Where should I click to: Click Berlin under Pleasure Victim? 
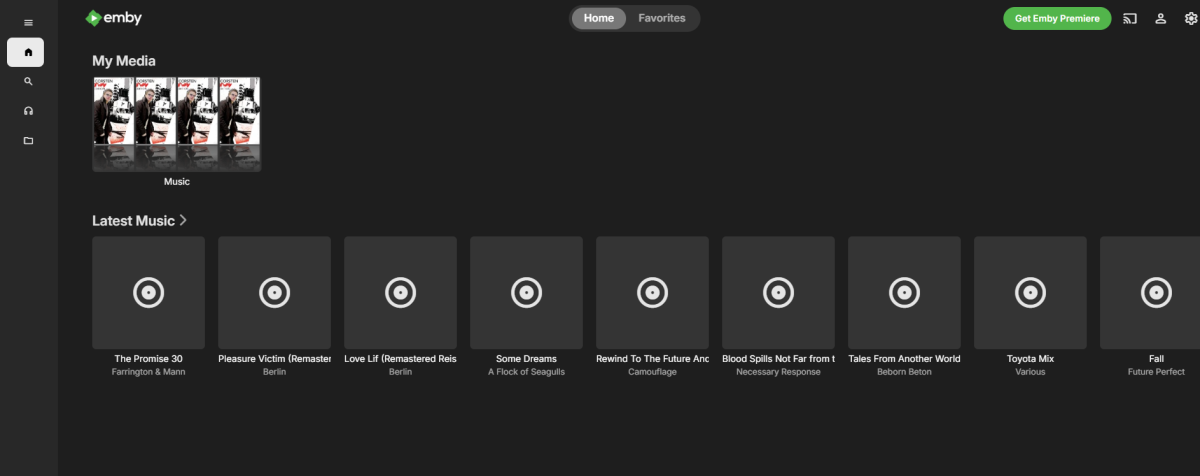coord(274,372)
